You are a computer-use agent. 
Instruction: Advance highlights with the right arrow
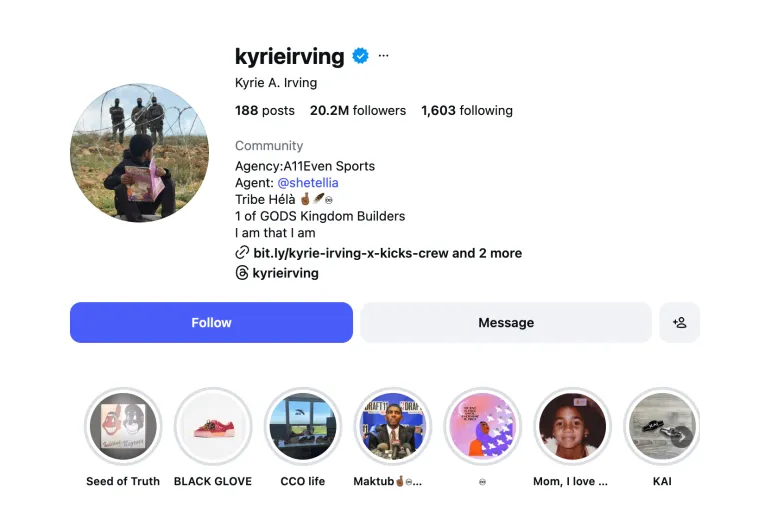pyautogui.click(x=682, y=436)
